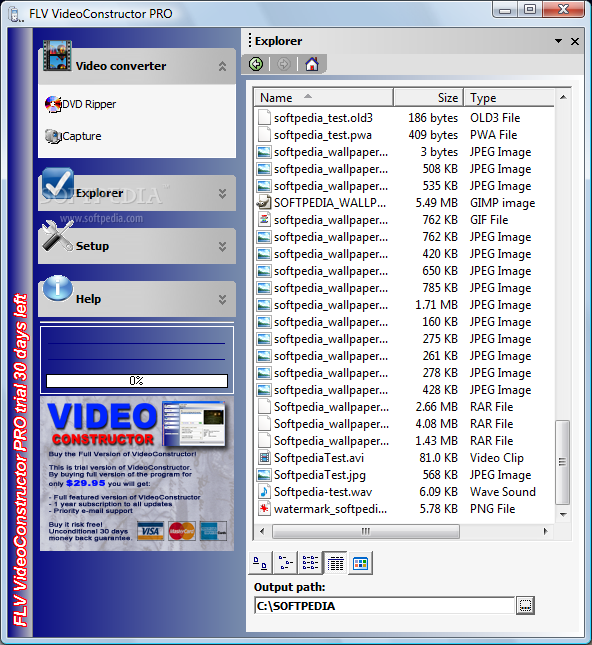The height and width of the screenshot is (645, 592).
Task: Click the $29.95 price in ad
Action: [x=86, y=483]
